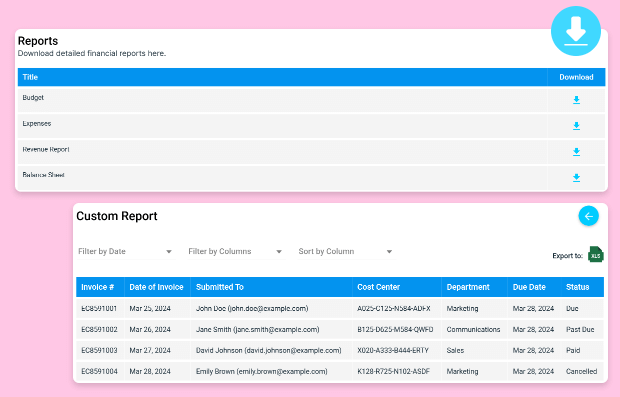Click the Custom Report heading

pos(117,216)
